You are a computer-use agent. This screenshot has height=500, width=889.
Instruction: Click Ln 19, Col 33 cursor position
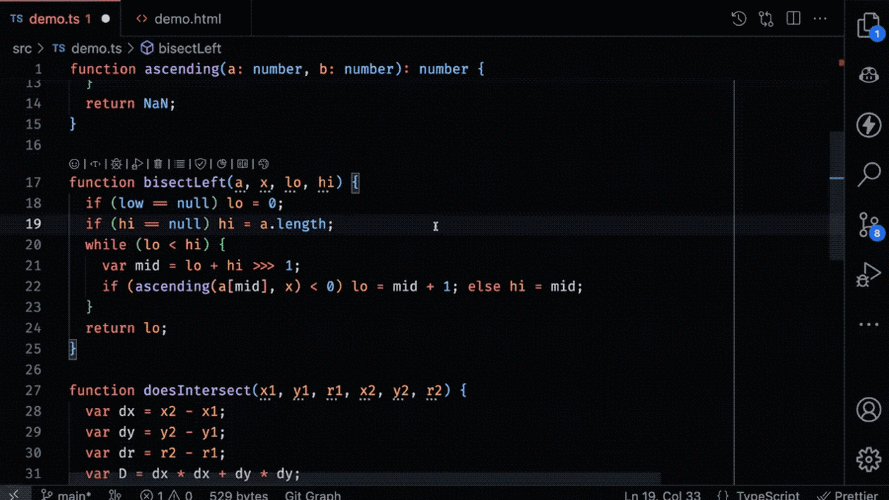[662, 495]
